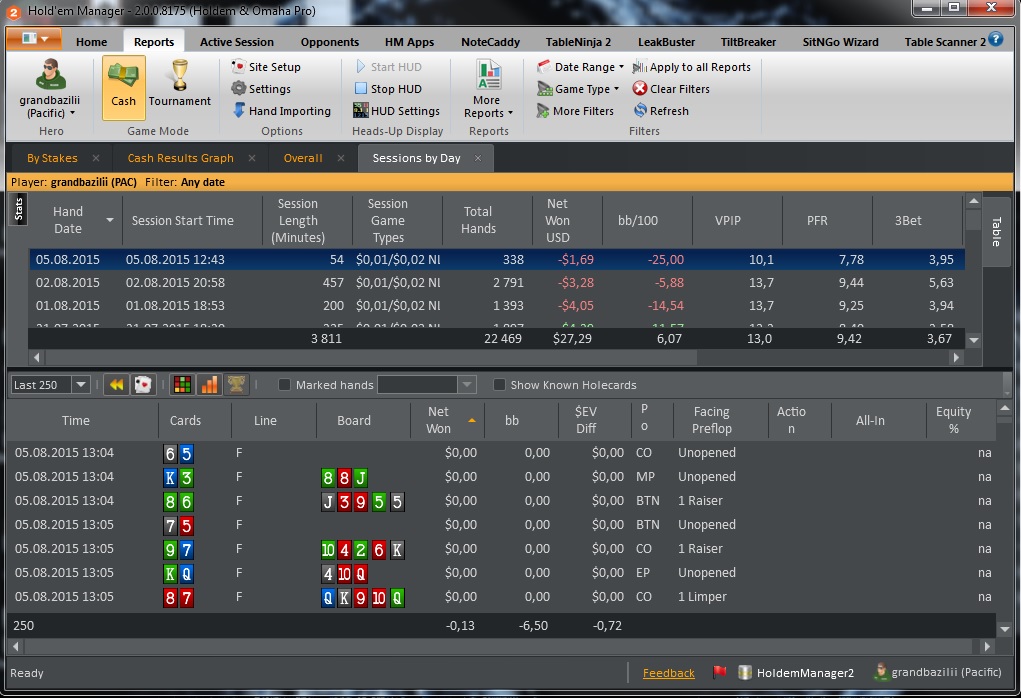Expand Game Type filter dropdown
This screenshot has height=698, width=1021.
point(616,89)
